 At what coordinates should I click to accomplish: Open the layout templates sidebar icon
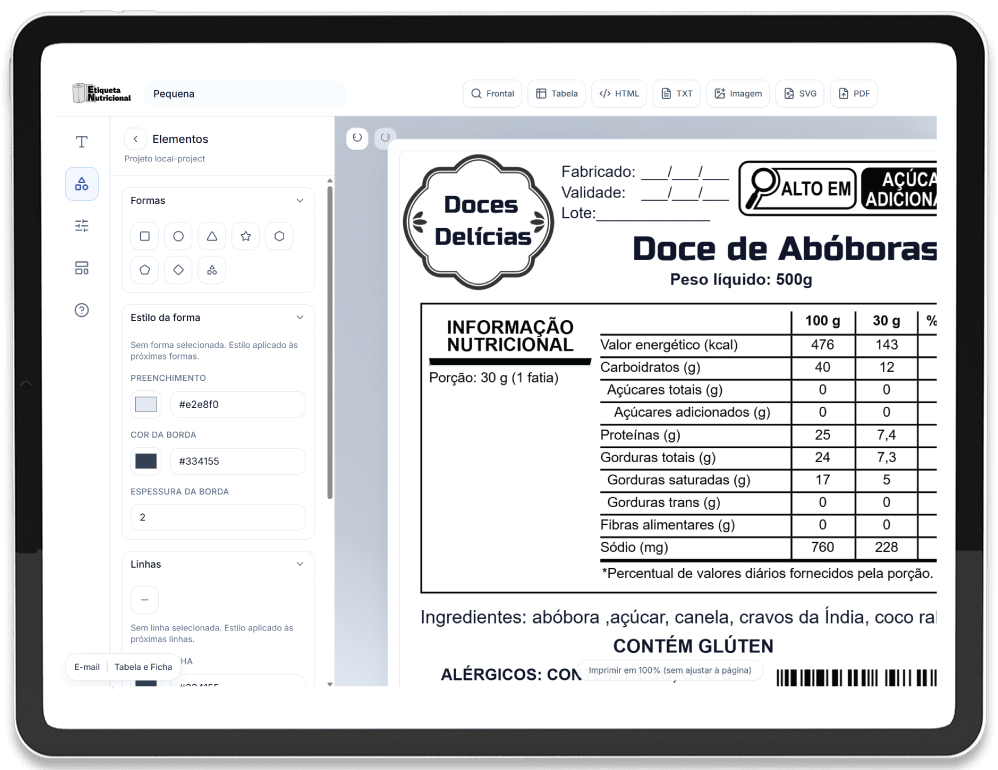click(82, 268)
